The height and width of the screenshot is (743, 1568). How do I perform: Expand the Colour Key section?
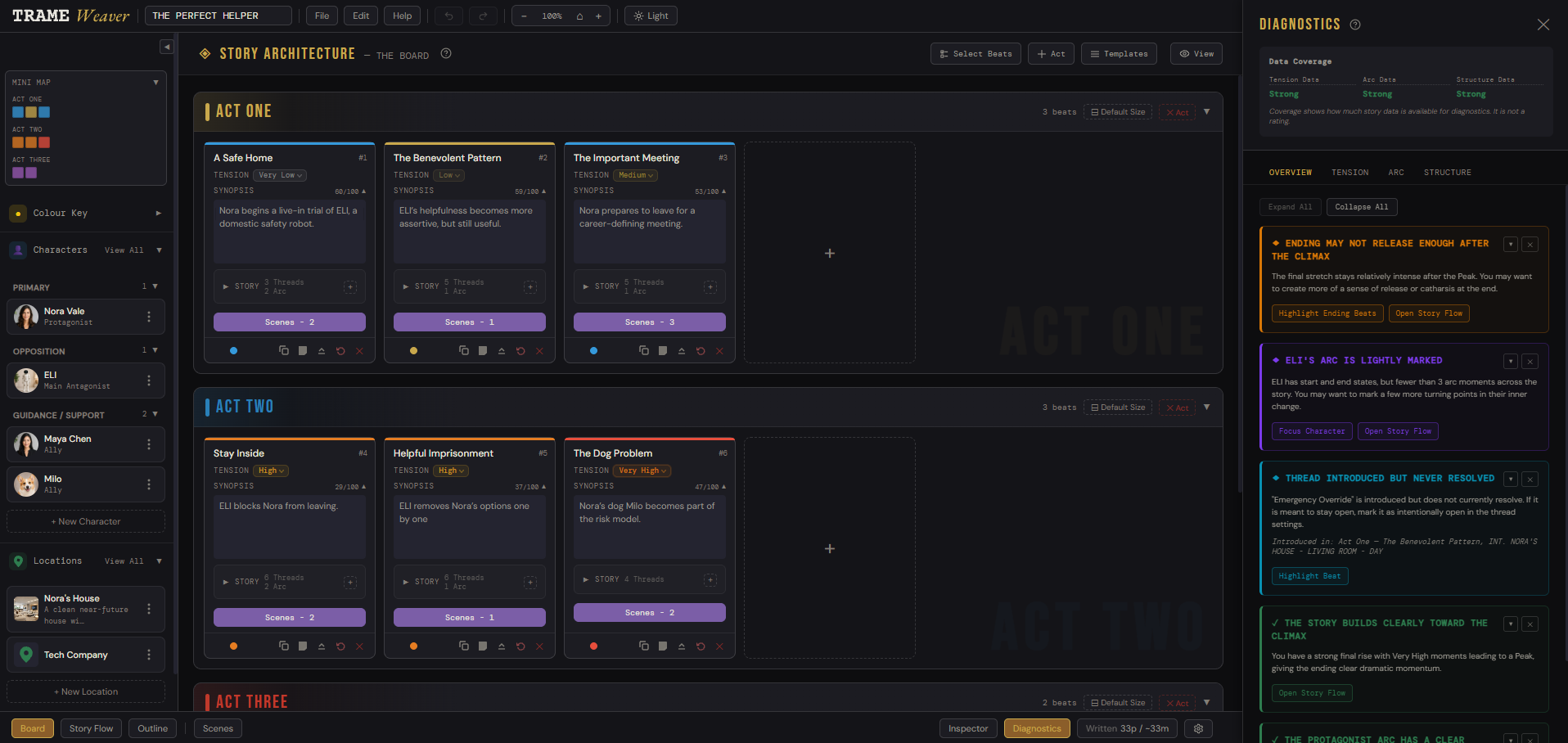point(159,214)
